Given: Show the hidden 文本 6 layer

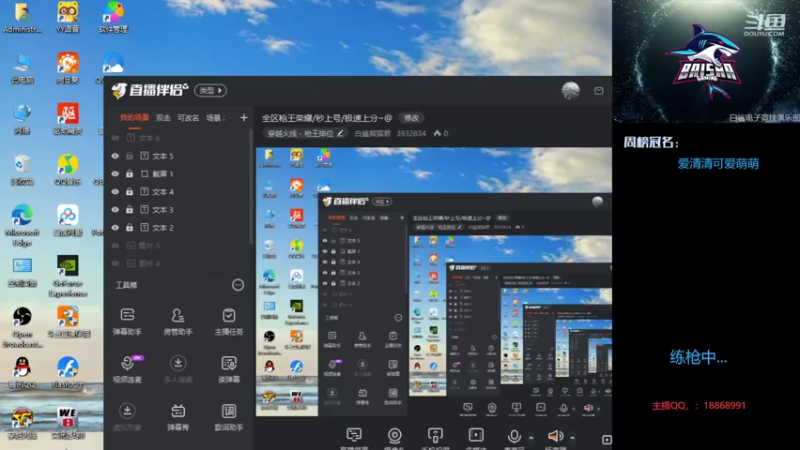Looking at the screenshot, I should pyautogui.click(x=115, y=138).
